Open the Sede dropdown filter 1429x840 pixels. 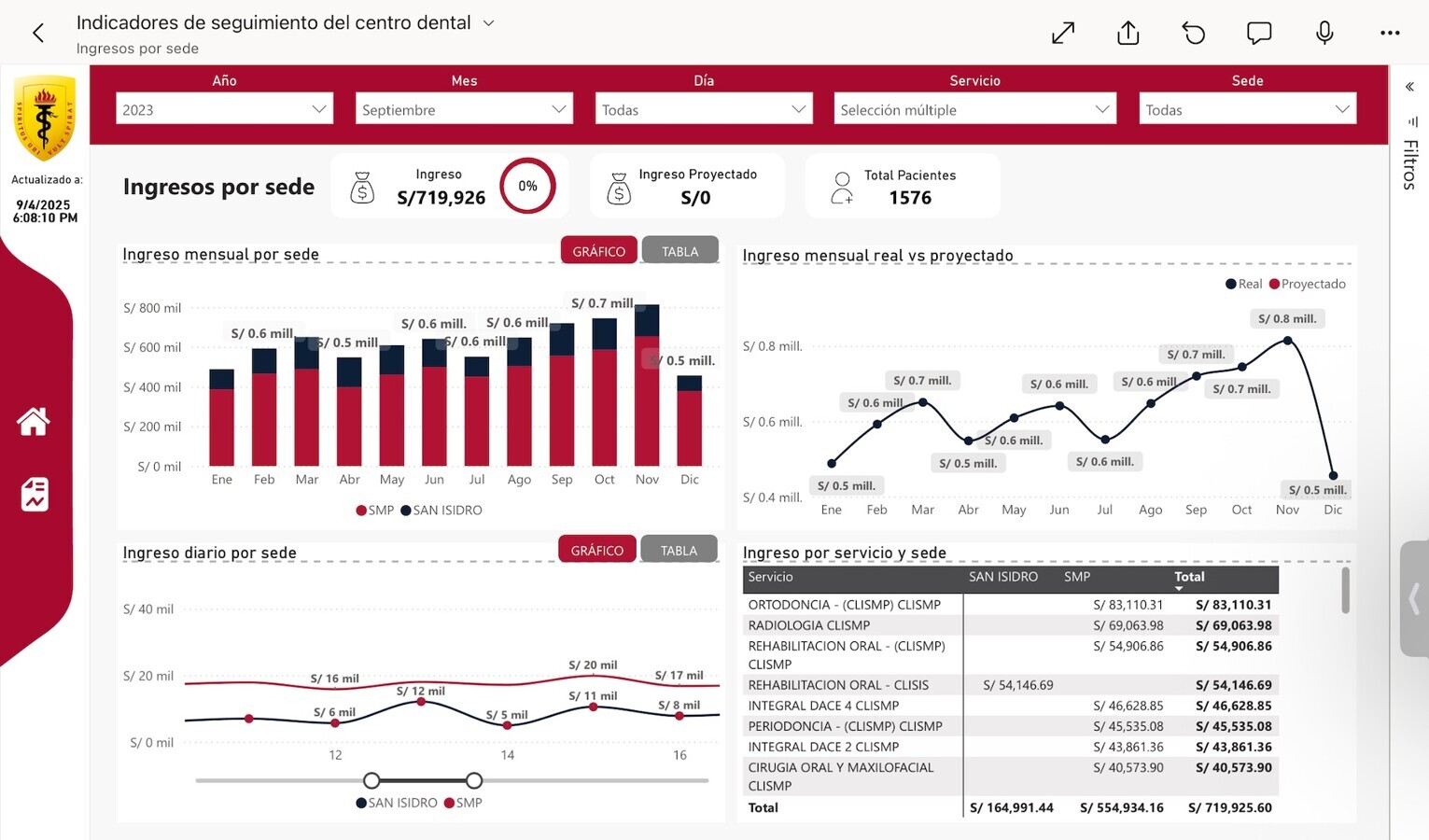point(1247,109)
